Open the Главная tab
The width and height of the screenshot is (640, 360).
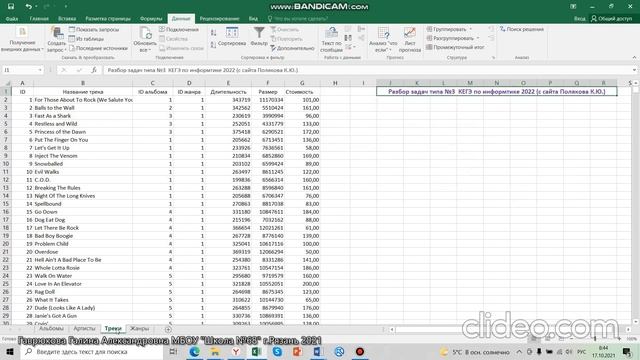(39, 19)
